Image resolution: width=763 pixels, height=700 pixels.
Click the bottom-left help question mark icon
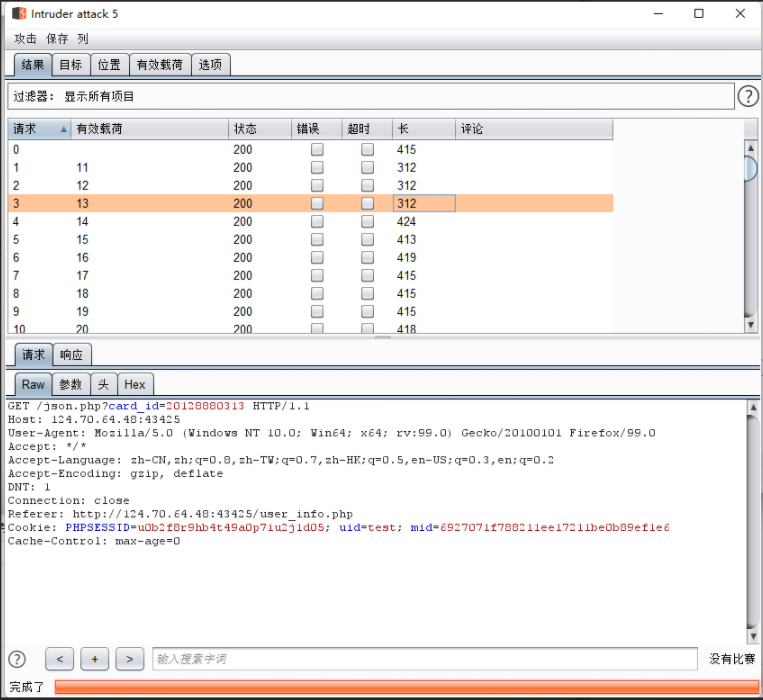[x=17, y=659]
